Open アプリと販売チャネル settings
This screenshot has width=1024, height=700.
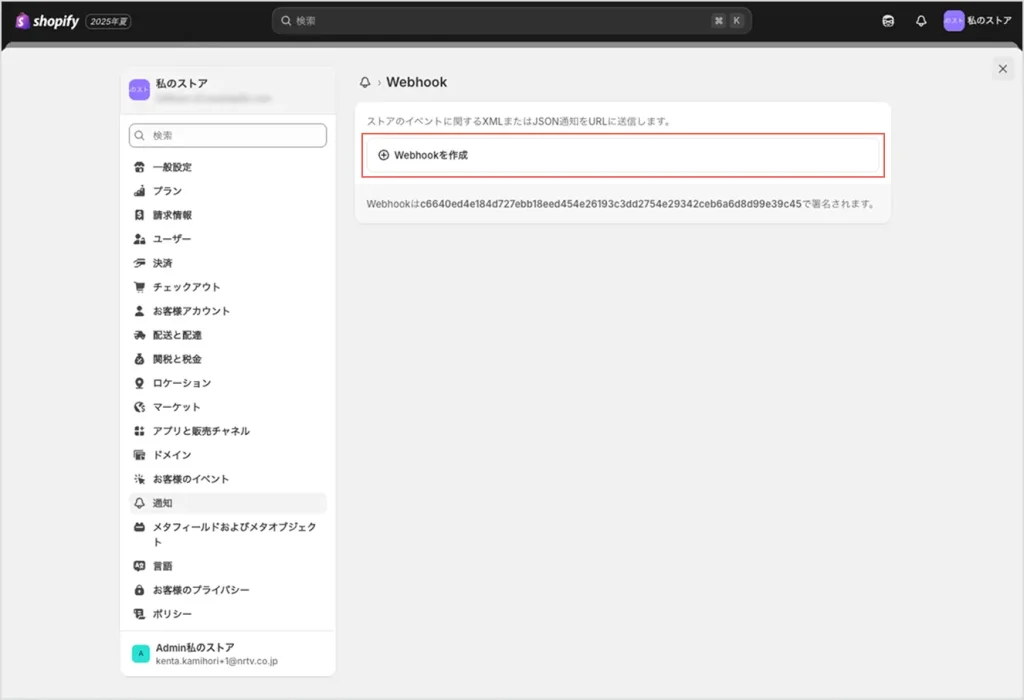(201, 431)
